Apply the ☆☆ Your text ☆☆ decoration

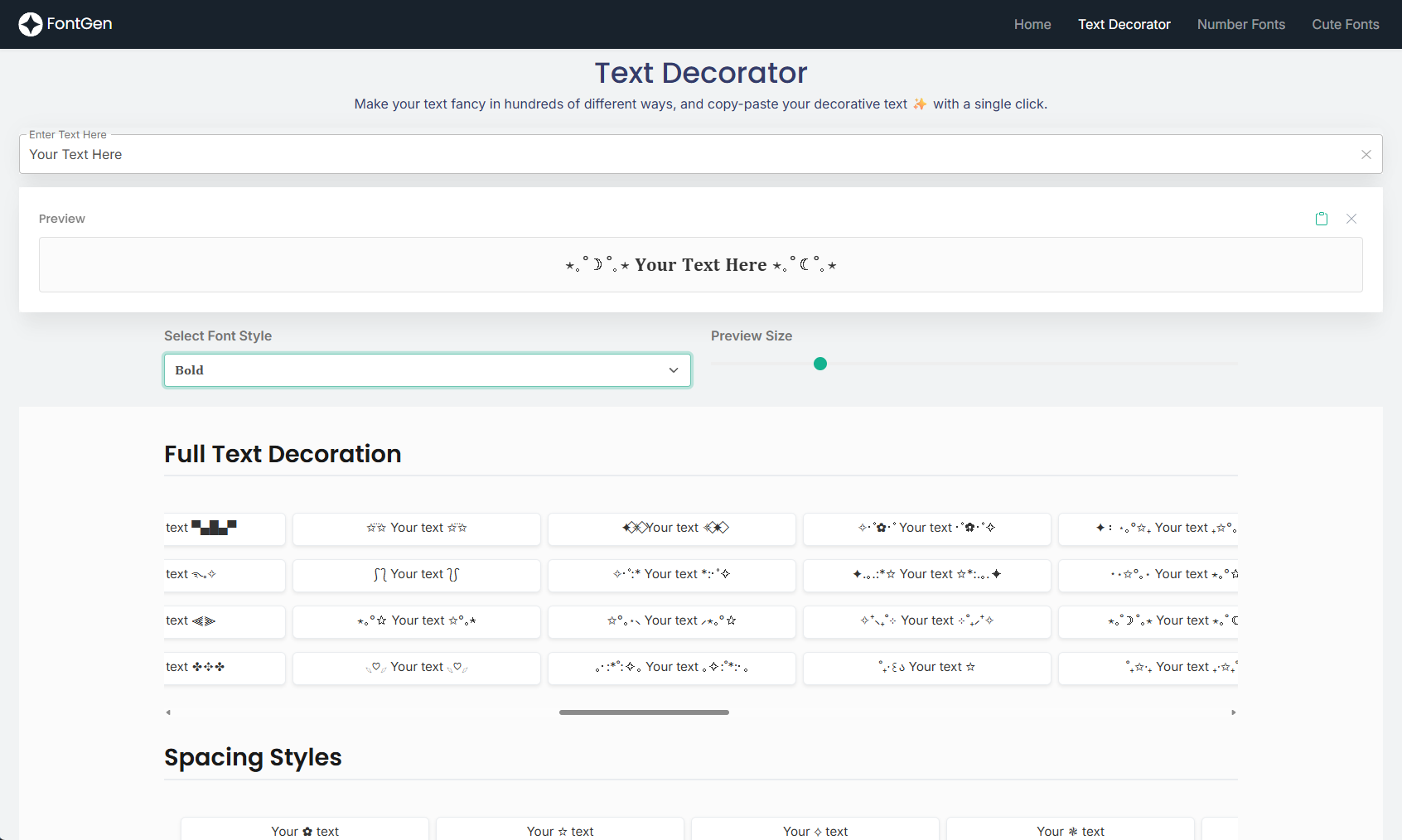(417, 529)
